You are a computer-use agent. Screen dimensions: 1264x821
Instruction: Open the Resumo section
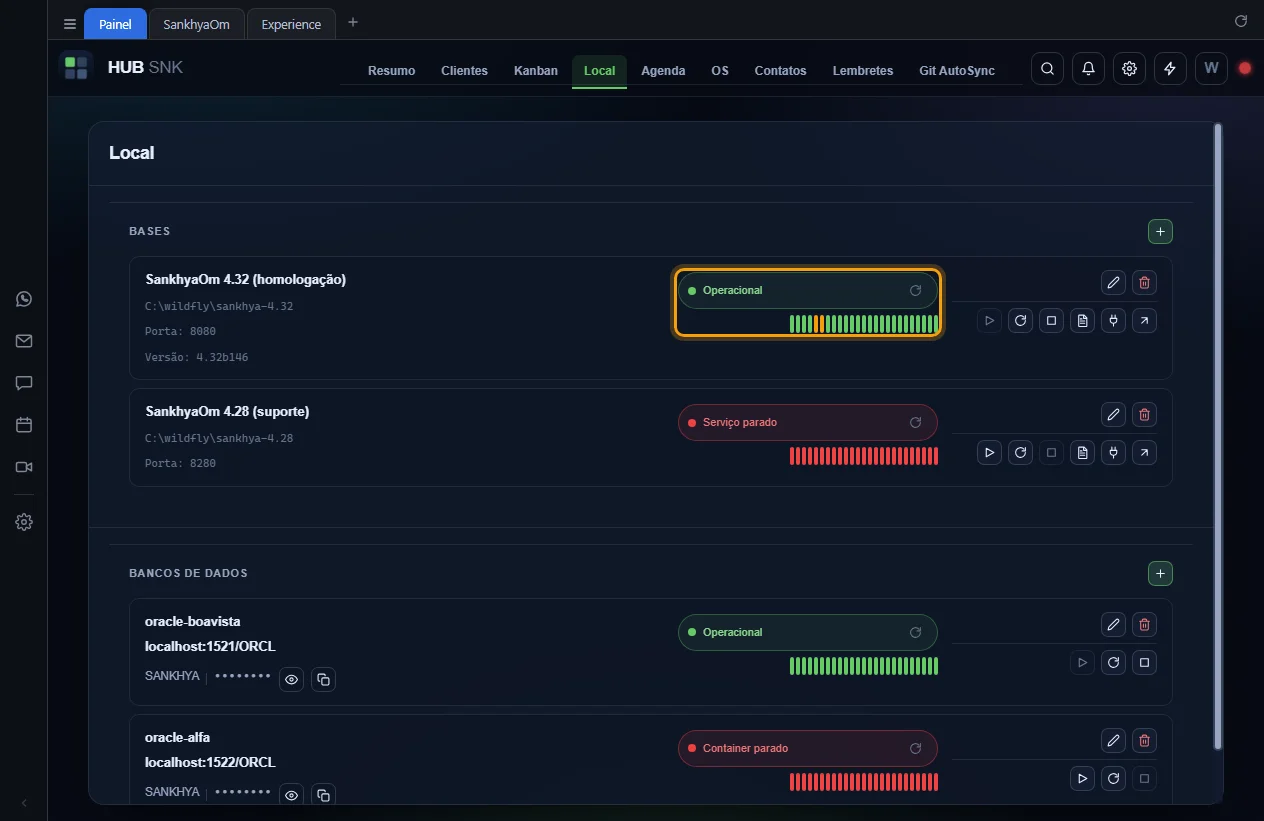391,71
